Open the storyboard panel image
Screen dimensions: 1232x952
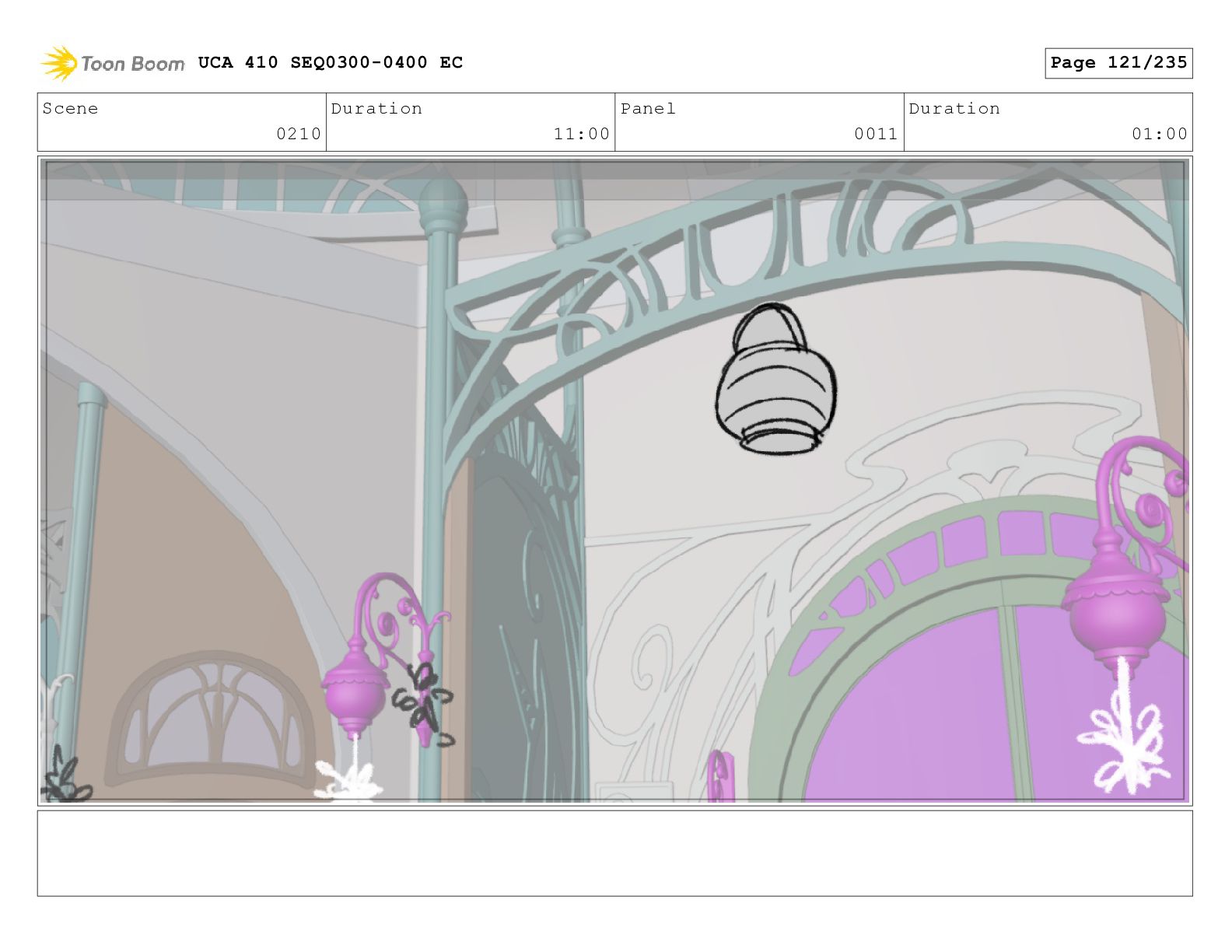pos(614,481)
